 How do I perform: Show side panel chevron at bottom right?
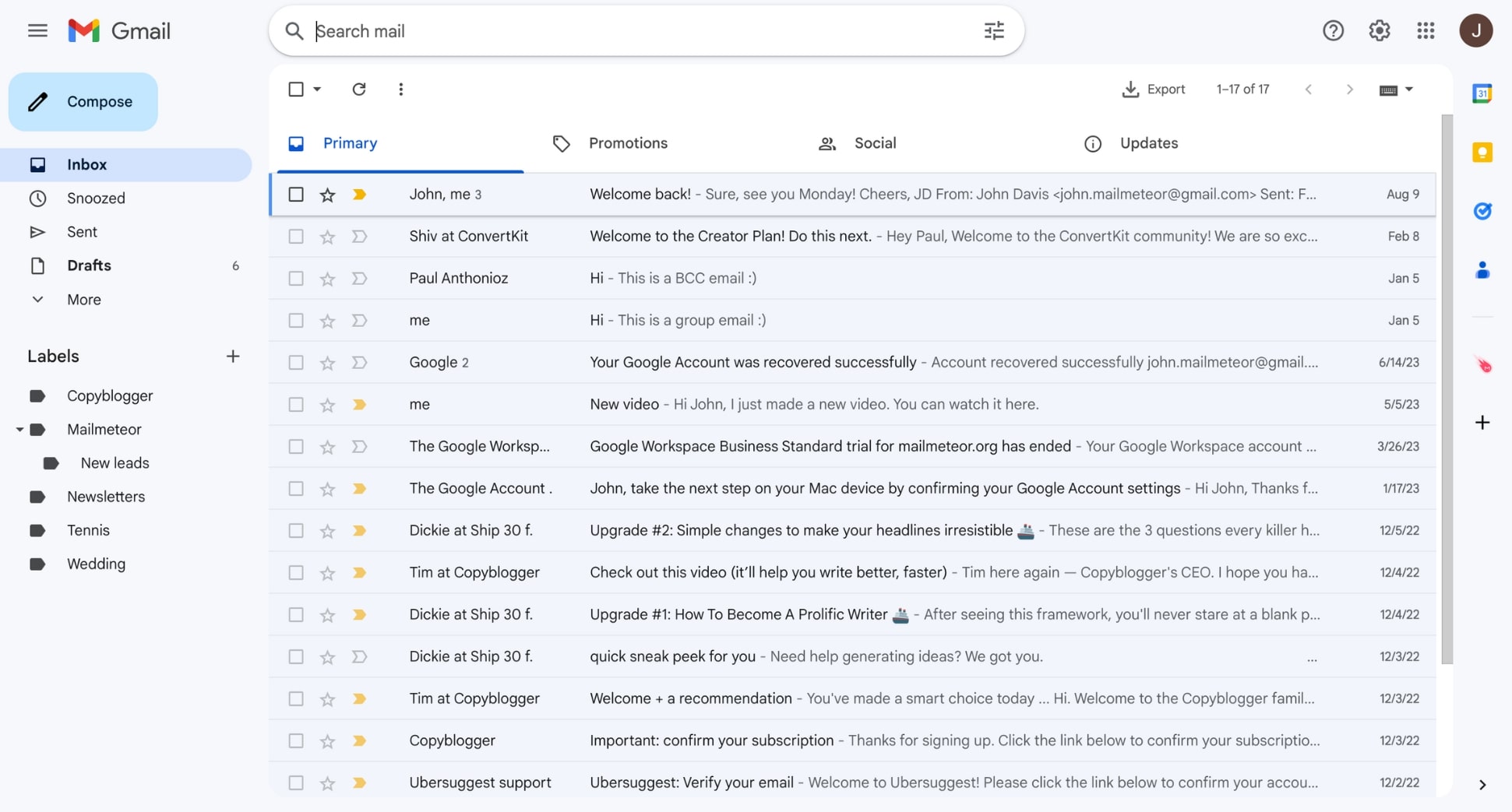[x=1482, y=785]
